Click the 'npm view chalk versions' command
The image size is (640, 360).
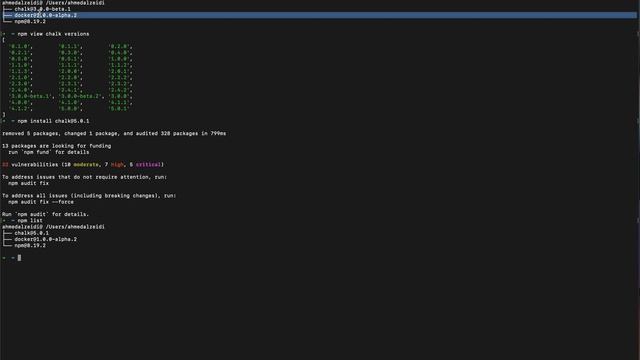53,34
